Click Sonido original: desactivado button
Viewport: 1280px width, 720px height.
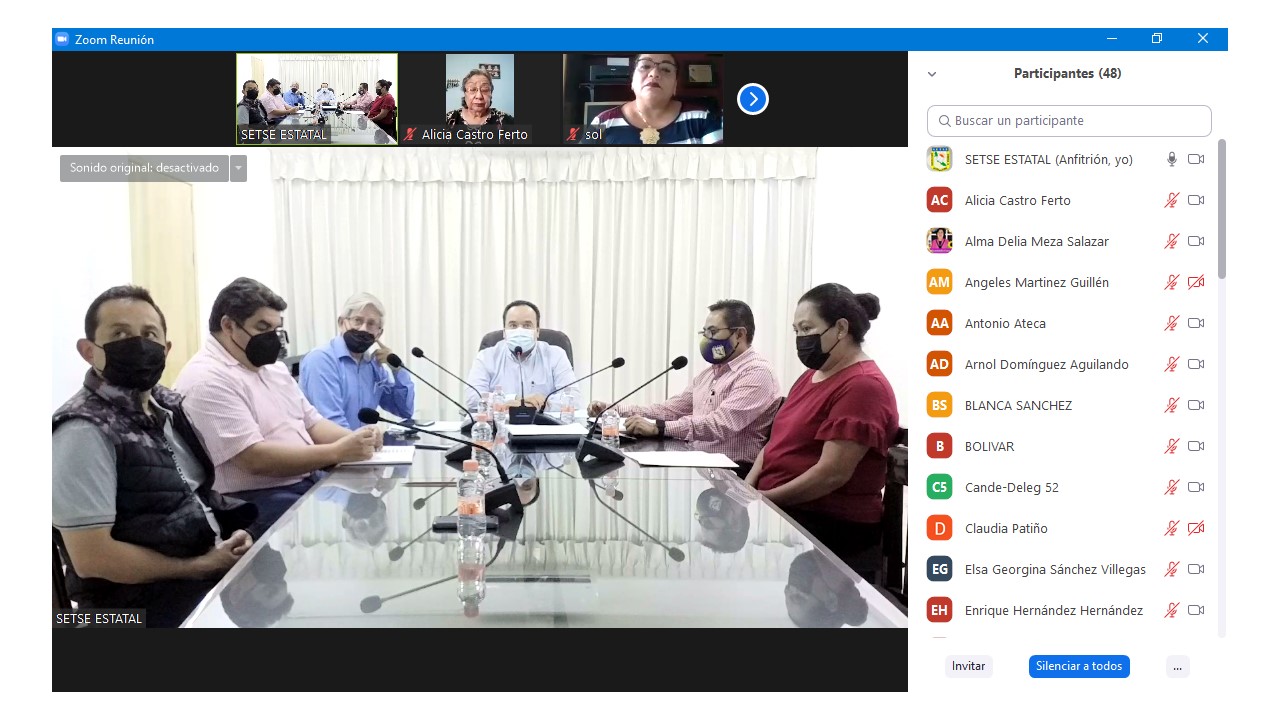144,168
